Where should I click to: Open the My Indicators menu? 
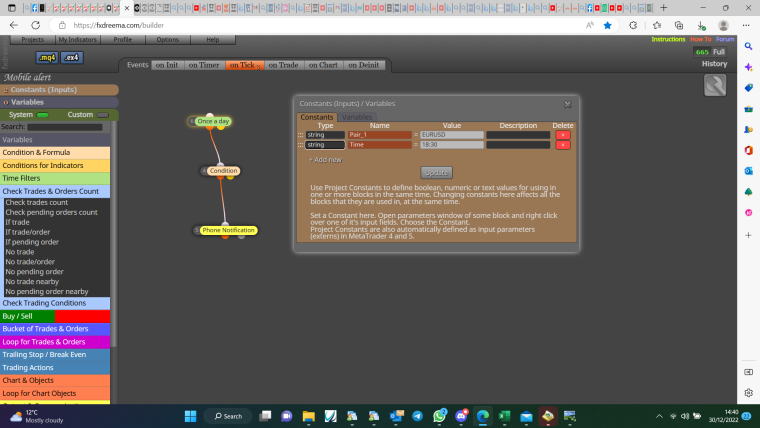78,40
